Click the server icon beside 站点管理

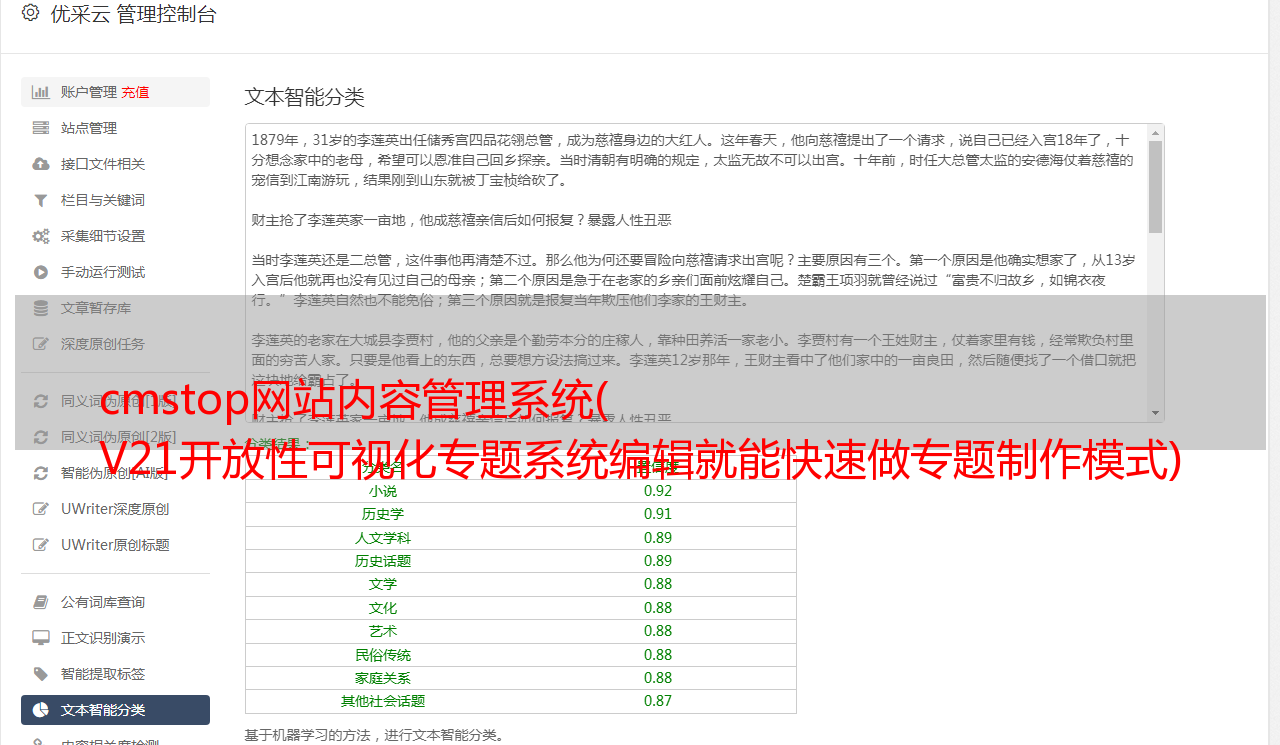coord(41,128)
